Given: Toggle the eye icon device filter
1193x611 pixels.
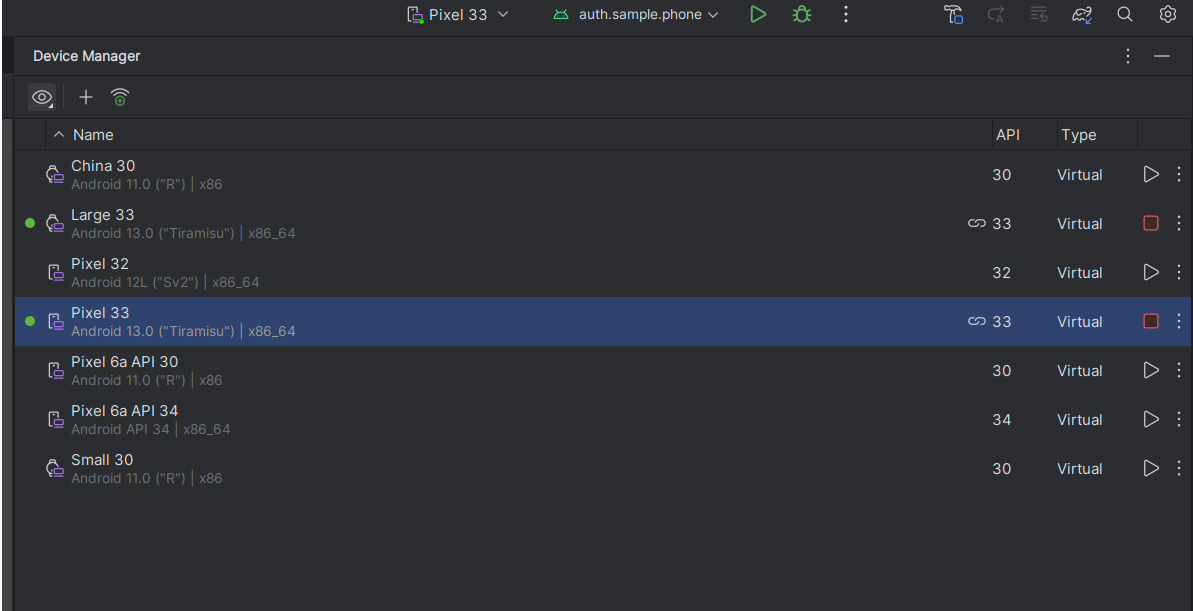Looking at the screenshot, I should point(42,97).
